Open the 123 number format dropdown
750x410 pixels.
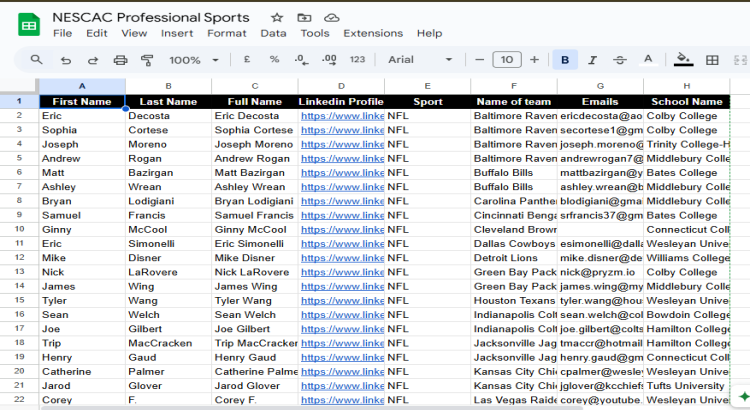(357, 60)
